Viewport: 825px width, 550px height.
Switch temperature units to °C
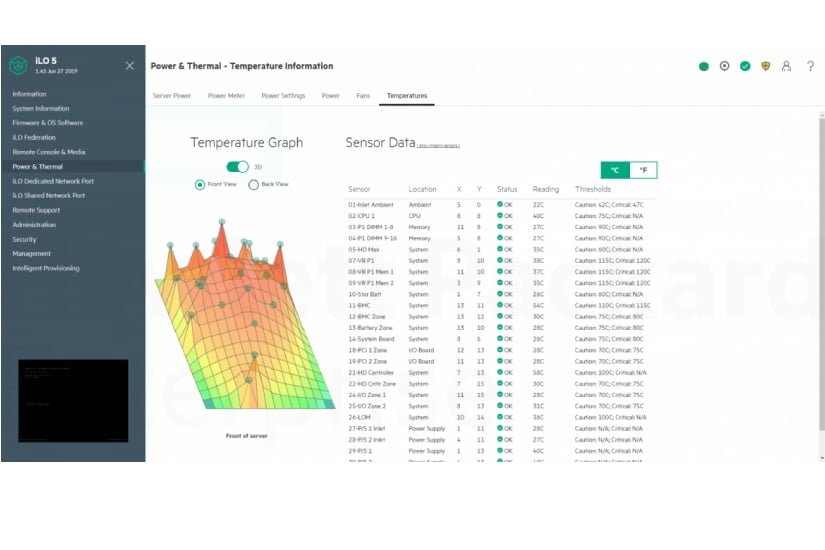[x=615, y=171]
